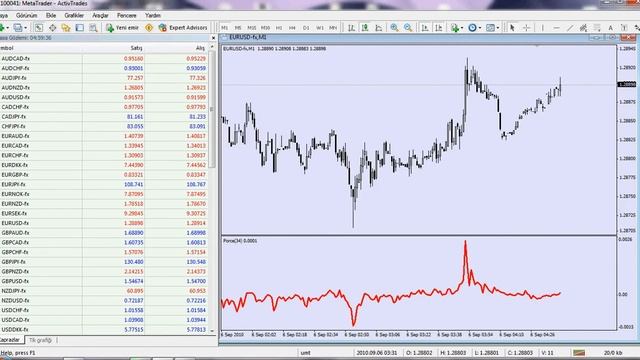Open the Grafikler menu

[74, 15]
